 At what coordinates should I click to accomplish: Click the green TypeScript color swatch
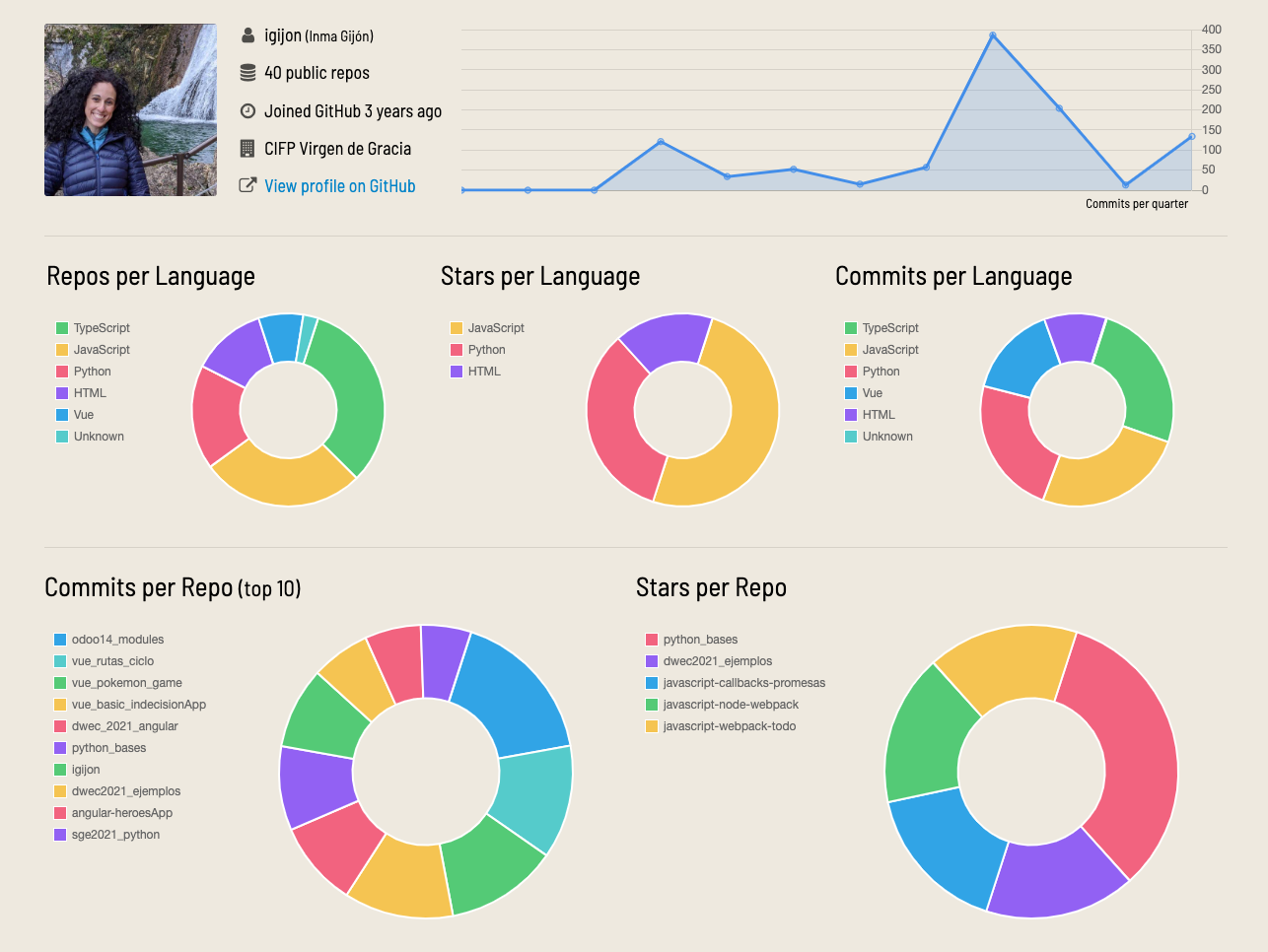click(x=63, y=327)
